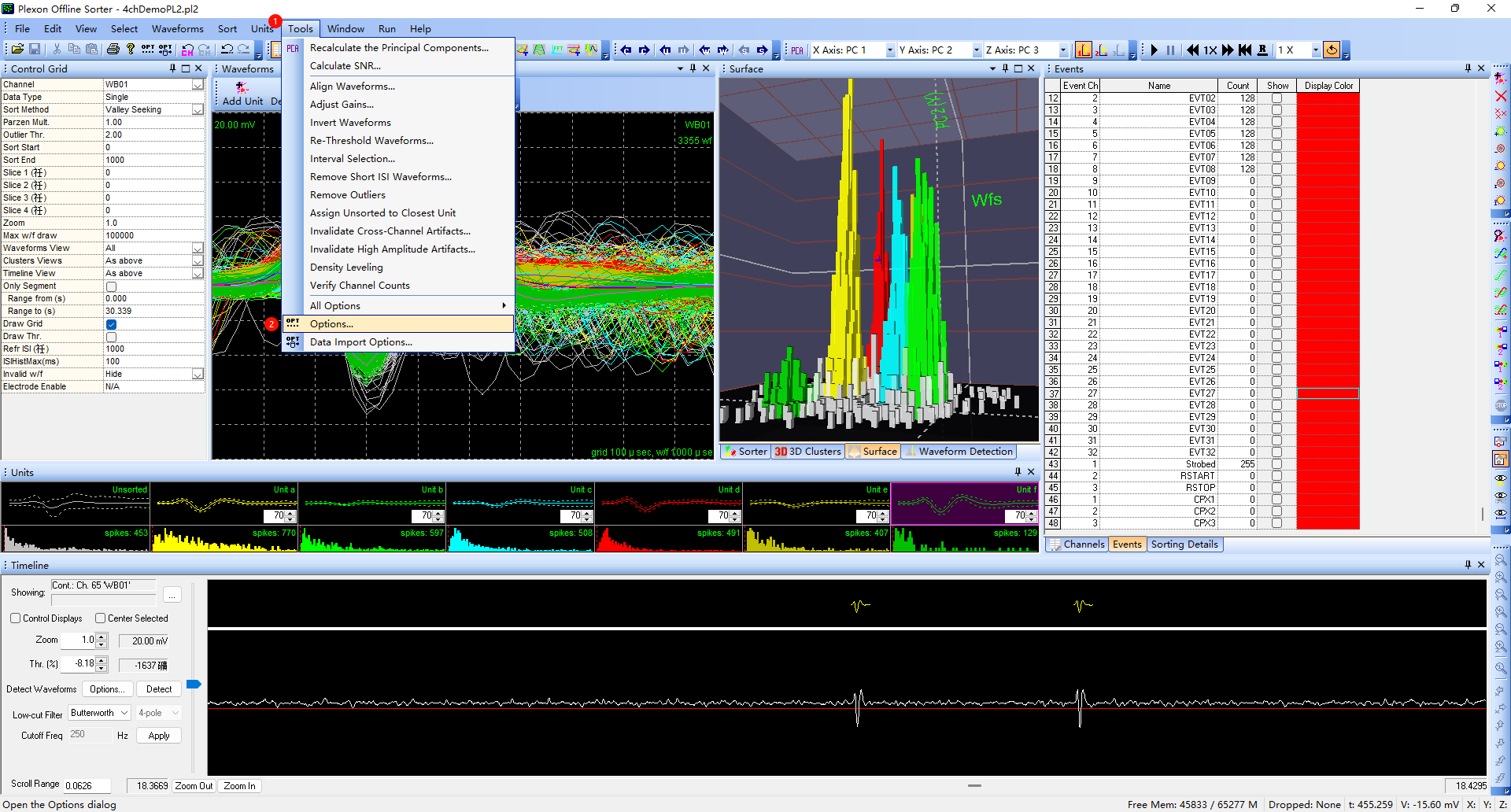
Task: Click the PCA icon beside X Axis
Action: pyautogui.click(x=797, y=50)
